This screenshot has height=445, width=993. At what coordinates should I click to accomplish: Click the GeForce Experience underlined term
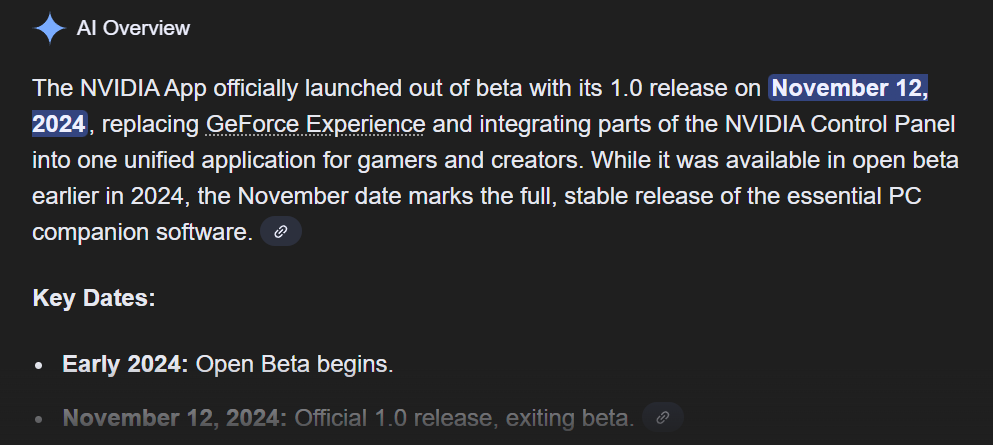pyautogui.click(x=316, y=124)
